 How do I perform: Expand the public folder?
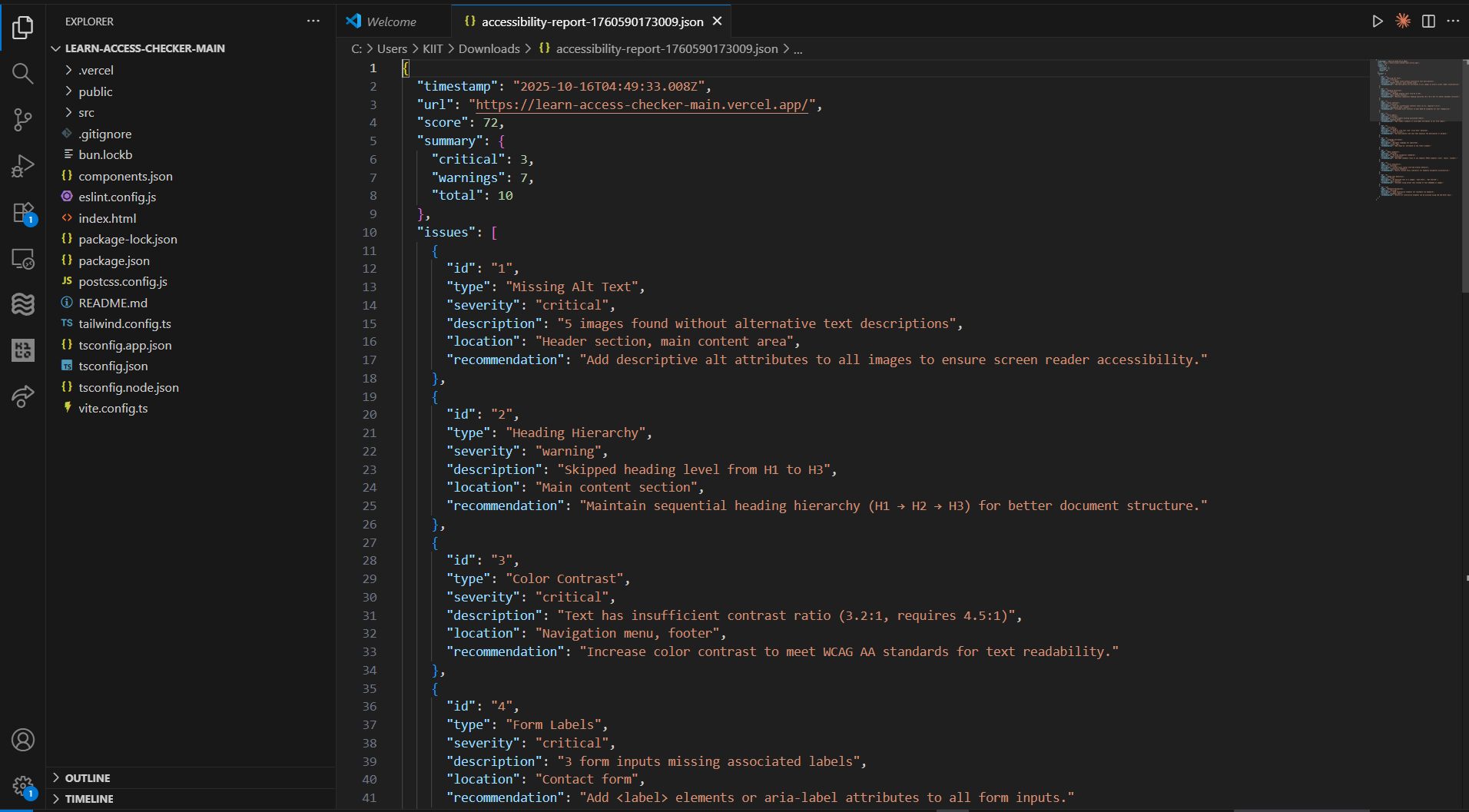tap(191, 91)
